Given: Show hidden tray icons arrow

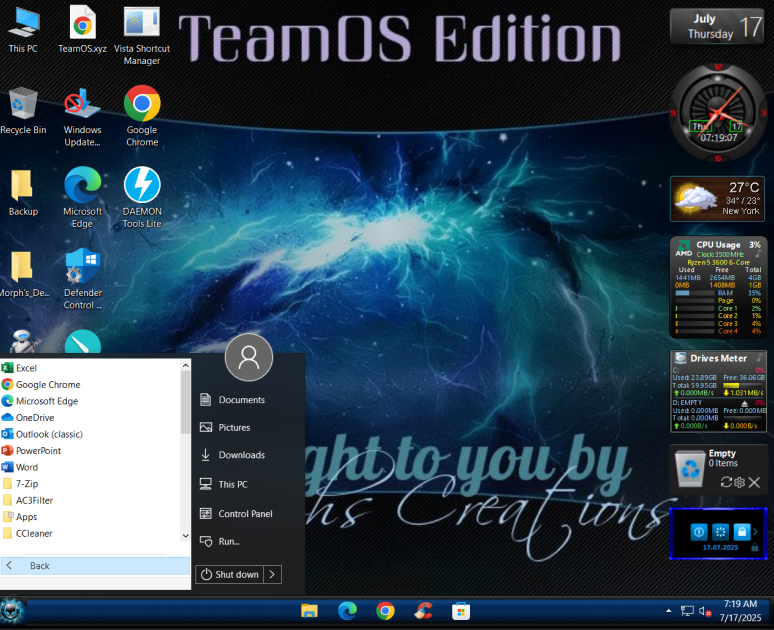Looking at the screenshot, I should tap(668, 611).
